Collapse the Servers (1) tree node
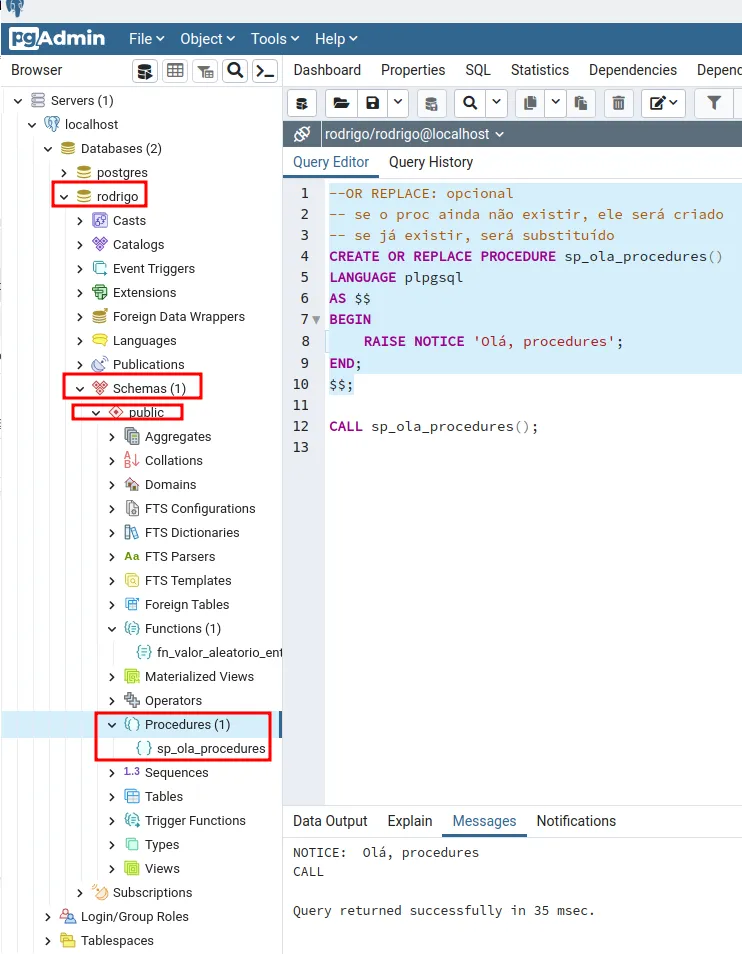Image resolution: width=742 pixels, height=954 pixels. tap(18, 100)
